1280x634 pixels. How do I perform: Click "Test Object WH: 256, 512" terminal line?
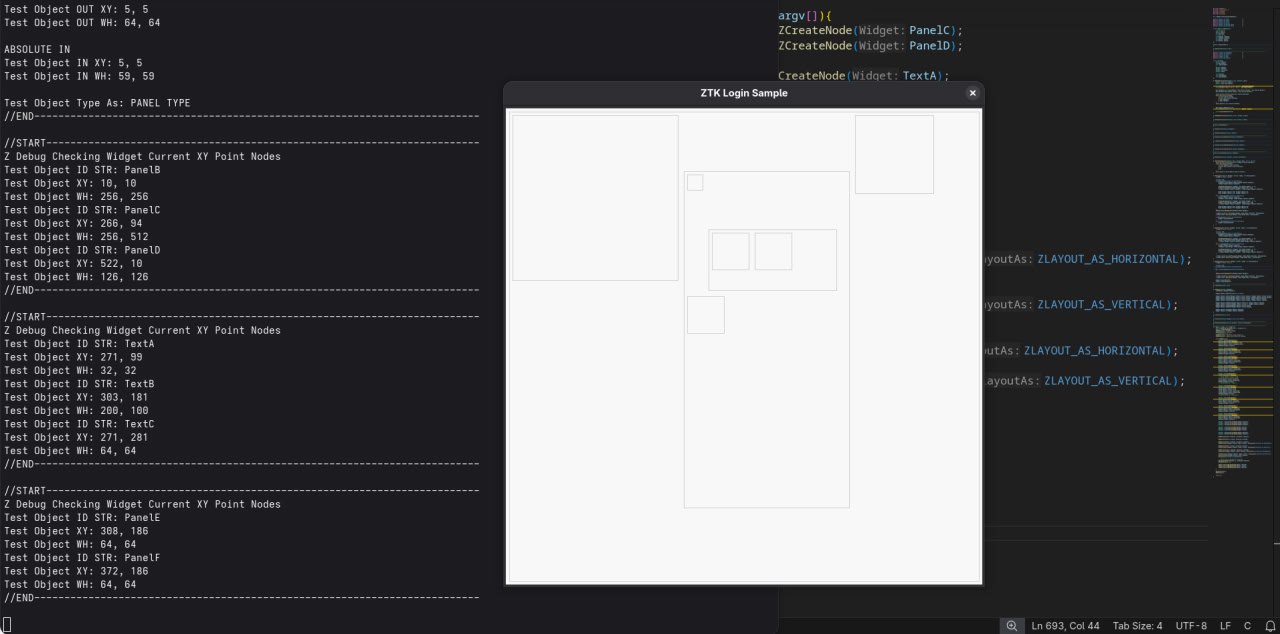[76, 237]
